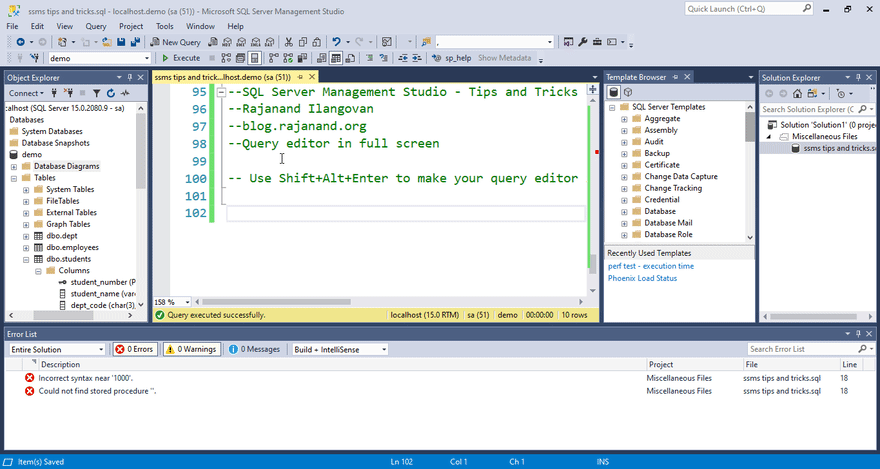Click the Execute button
This screenshot has height=469, width=880.
click(x=181, y=58)
